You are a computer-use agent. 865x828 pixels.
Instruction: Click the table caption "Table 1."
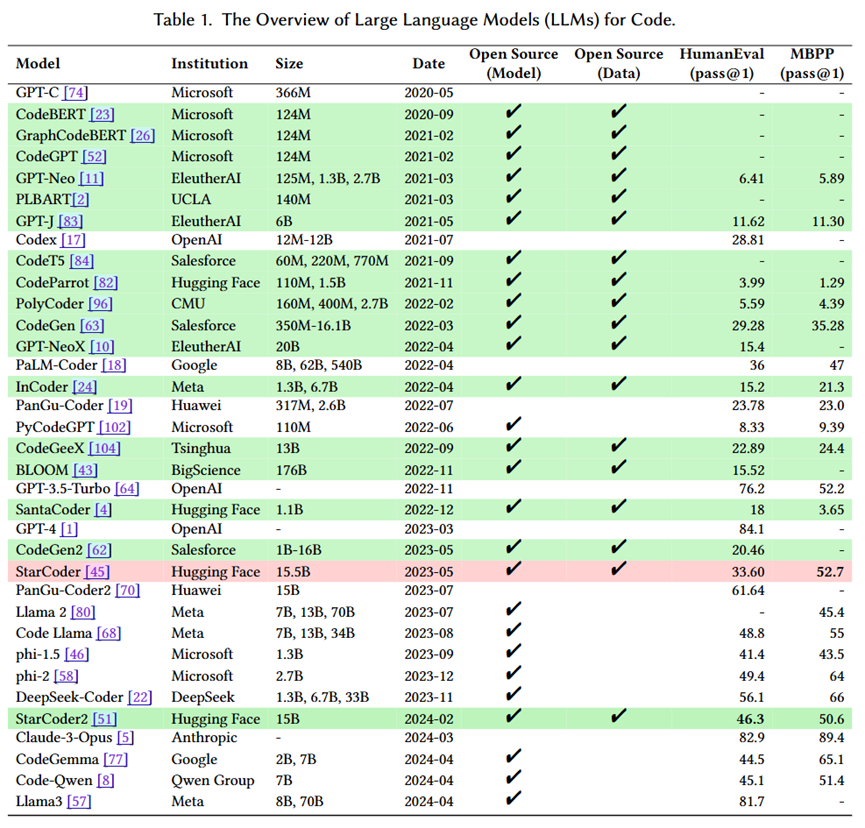click(x=183, y=20)
